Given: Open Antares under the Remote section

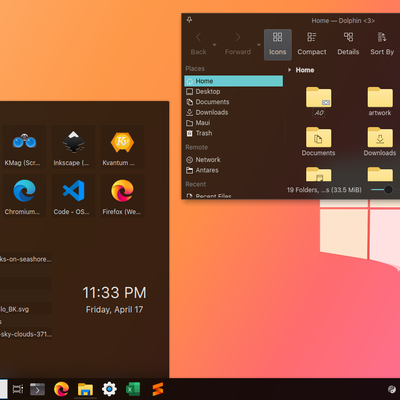Looking at the screenshot, I should (x=233, y=170).
